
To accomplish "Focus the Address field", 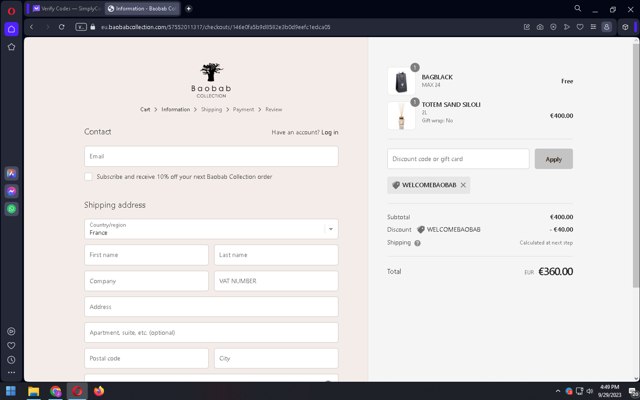I will [x=211, y=307].
